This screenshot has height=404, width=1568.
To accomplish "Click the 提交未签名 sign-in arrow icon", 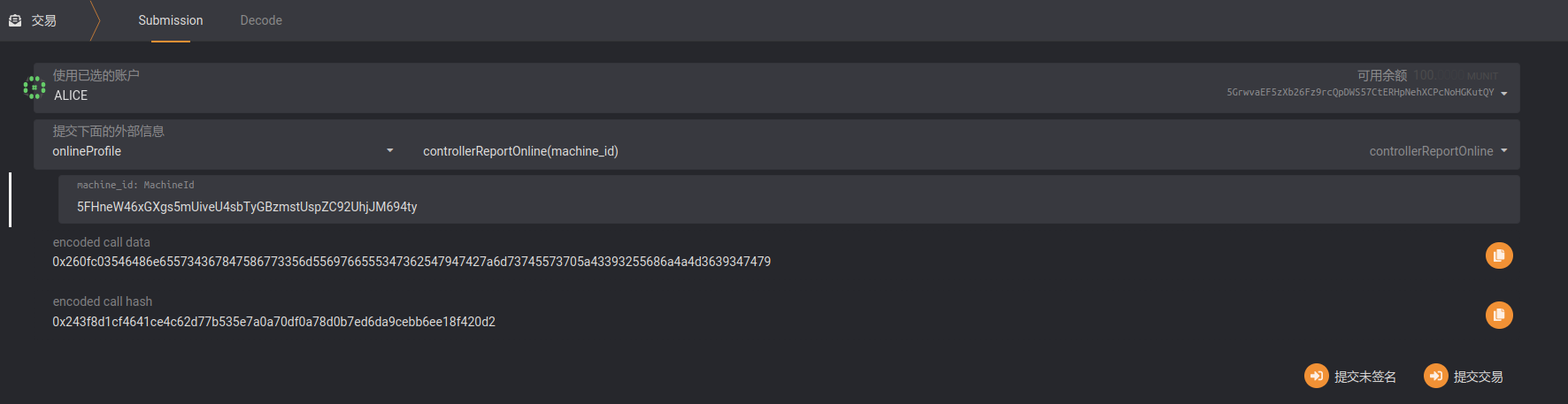I will coord(1317,376).
